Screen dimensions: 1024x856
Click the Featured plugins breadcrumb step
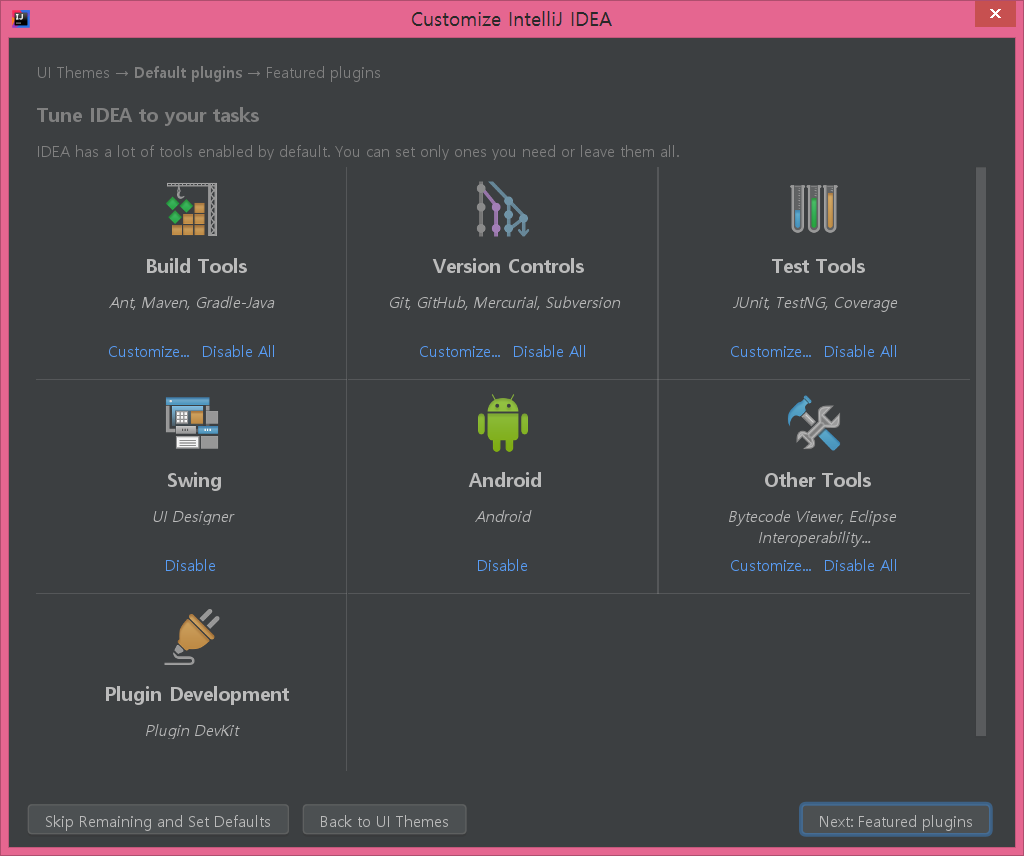pos(323,72)
